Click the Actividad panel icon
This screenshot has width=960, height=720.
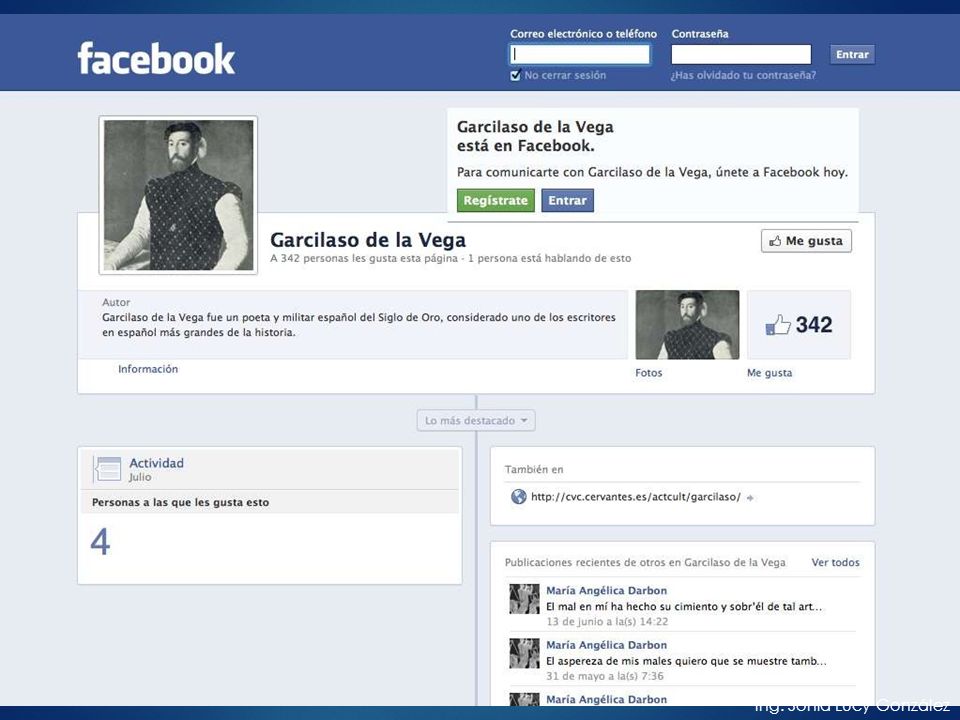(107, 469)
